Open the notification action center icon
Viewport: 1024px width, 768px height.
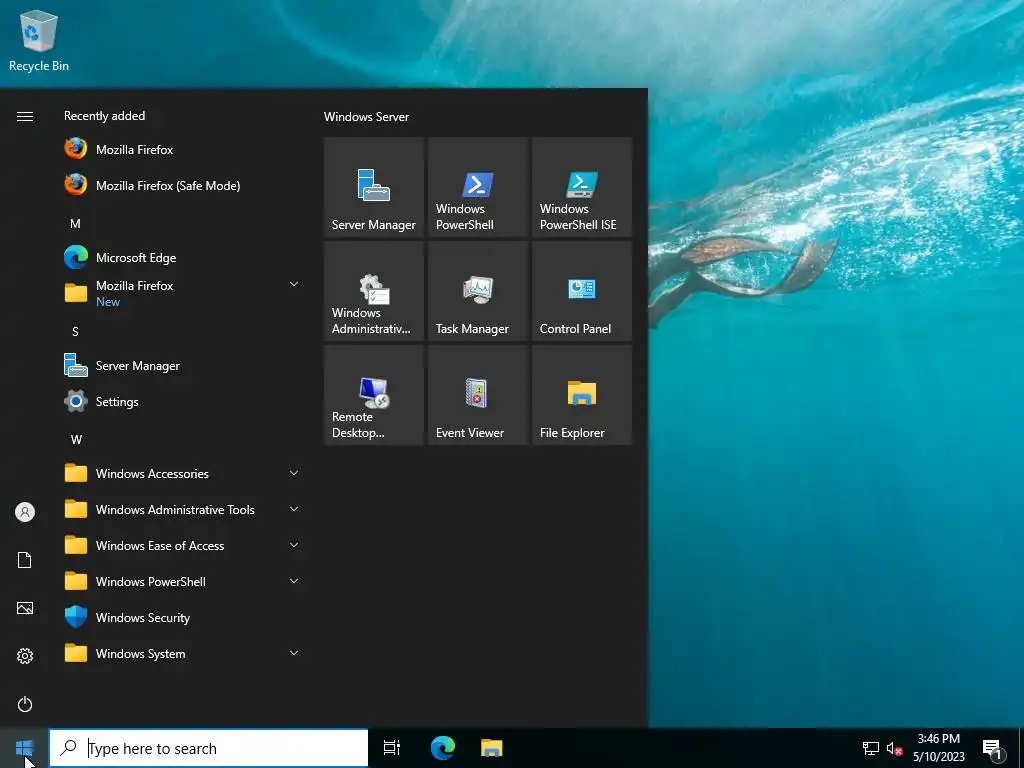pos(993,748)
